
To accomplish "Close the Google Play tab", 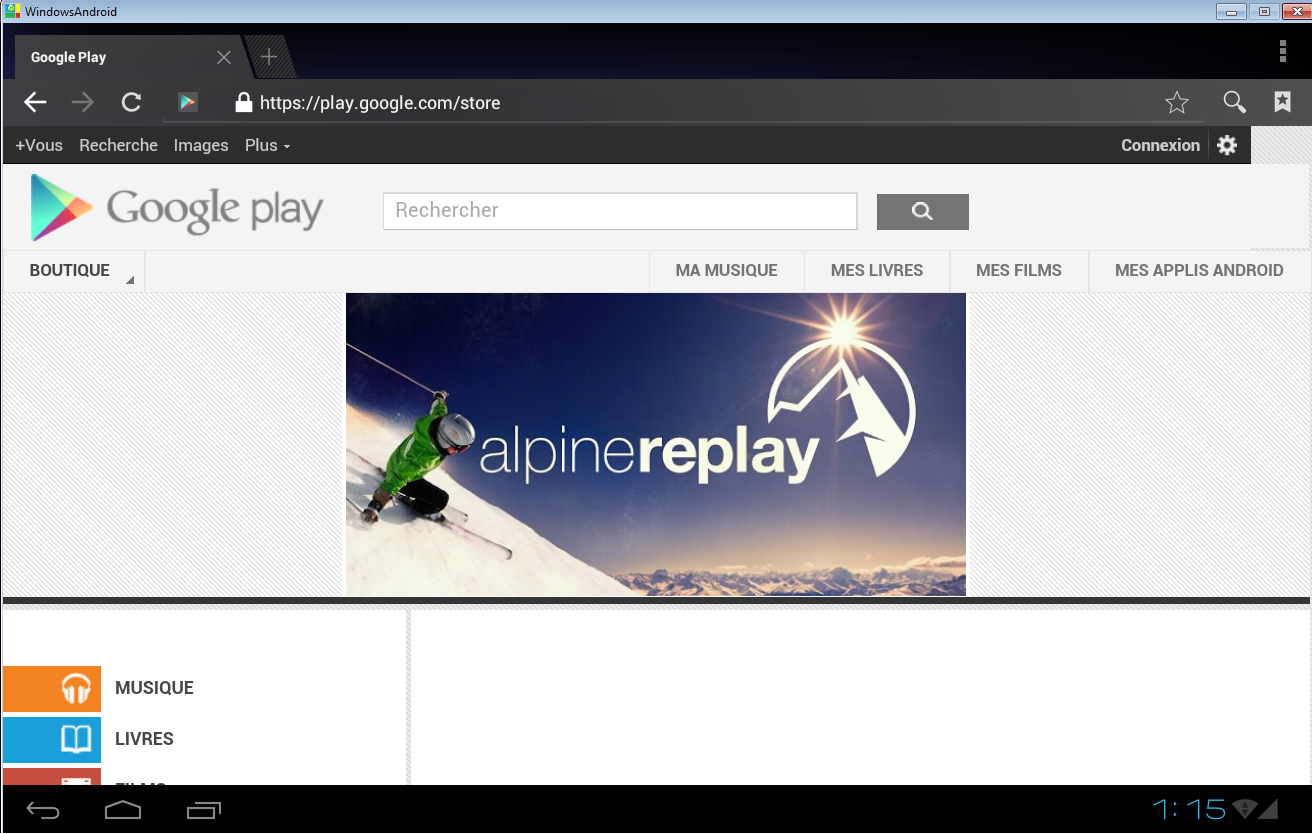I will coord(224,57).
